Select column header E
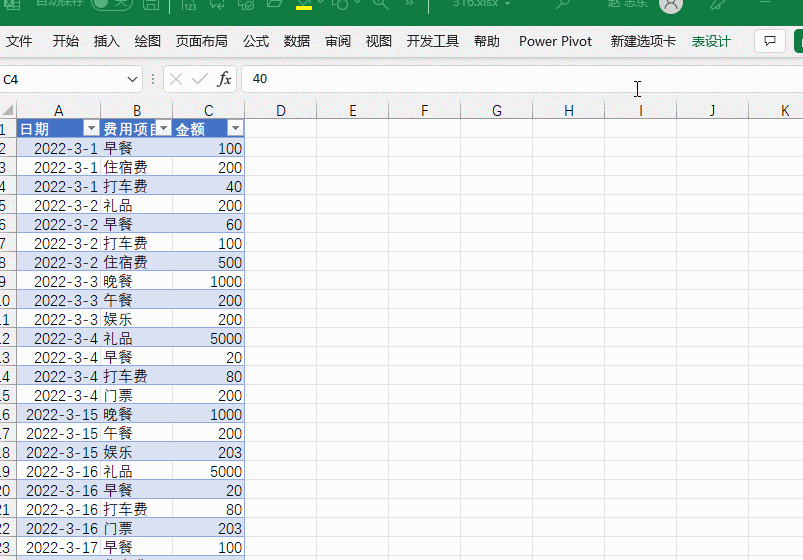The width and height of the screenshot is (803, 560). click(353, 110)
